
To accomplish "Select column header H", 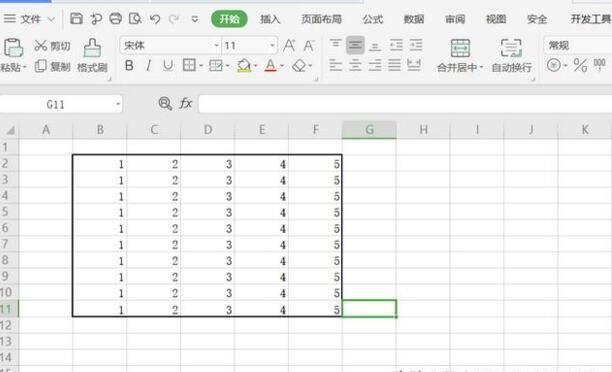I will (423, 130).
